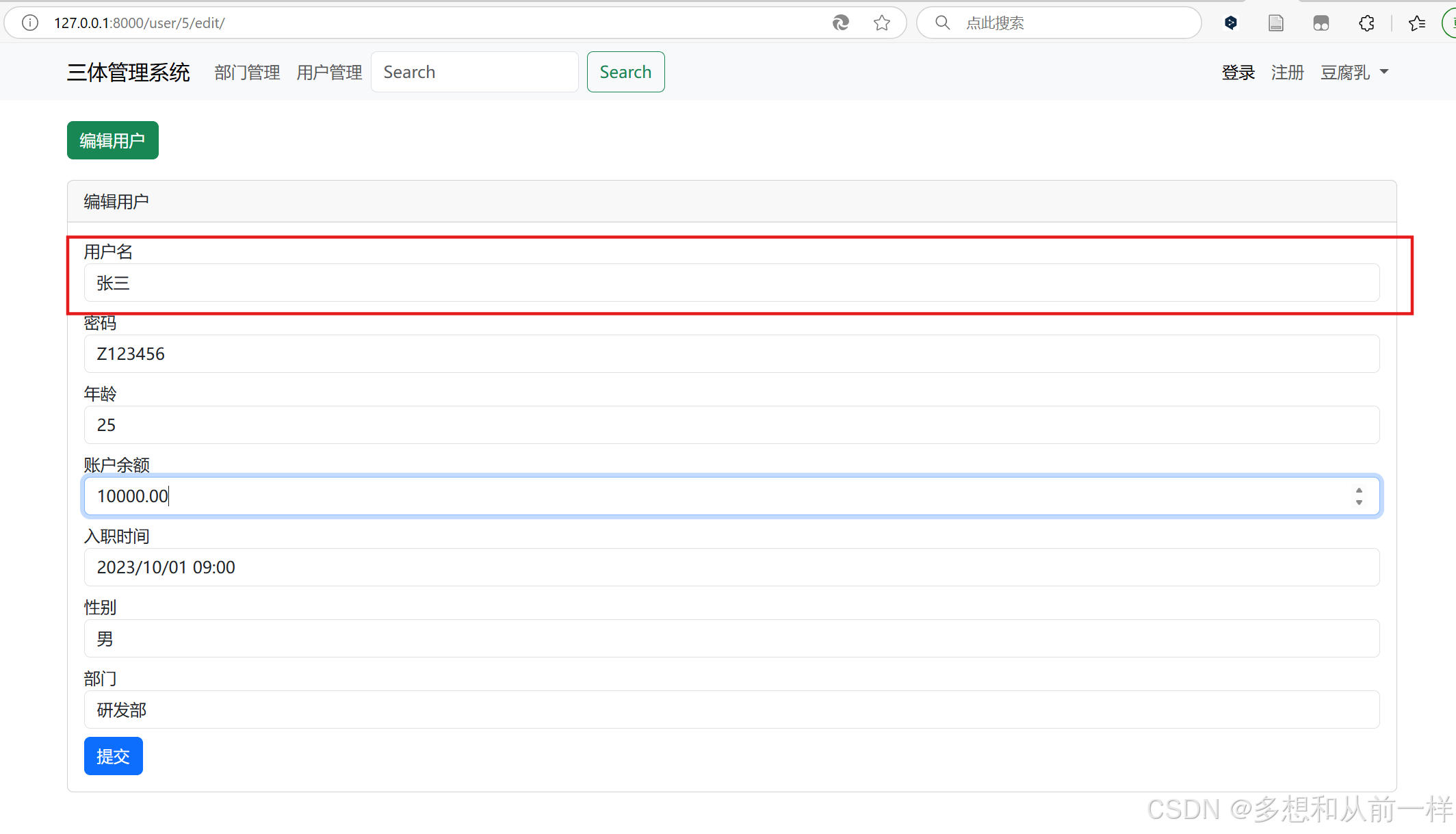The image size is (1456, 834).
Task: Open the 部门 dropdown showing 研发部
Action: (731, 709)
